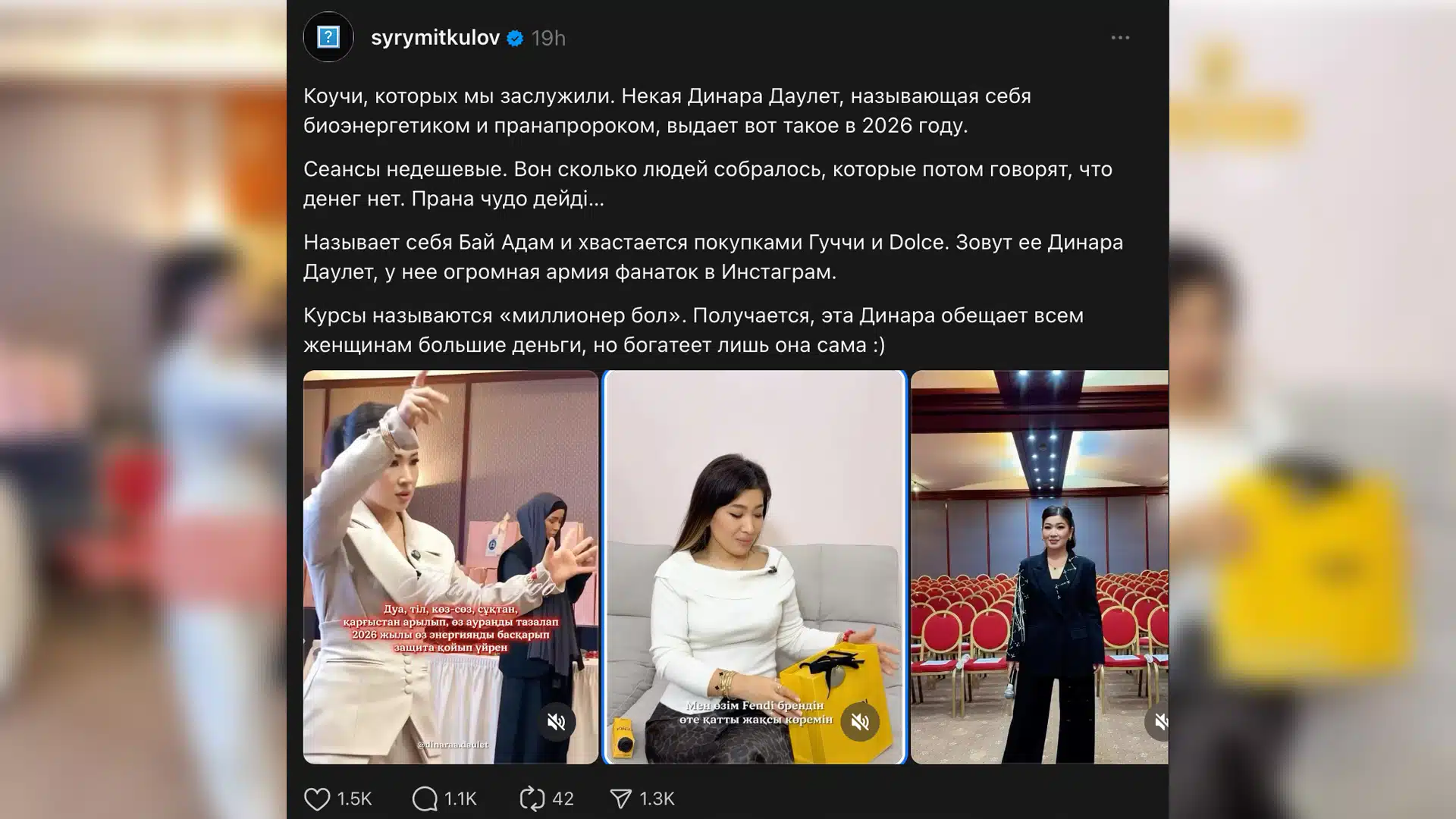Open the three-dots post options menu
This screenshot has height=819, width=1456.
pos(1120,37)
